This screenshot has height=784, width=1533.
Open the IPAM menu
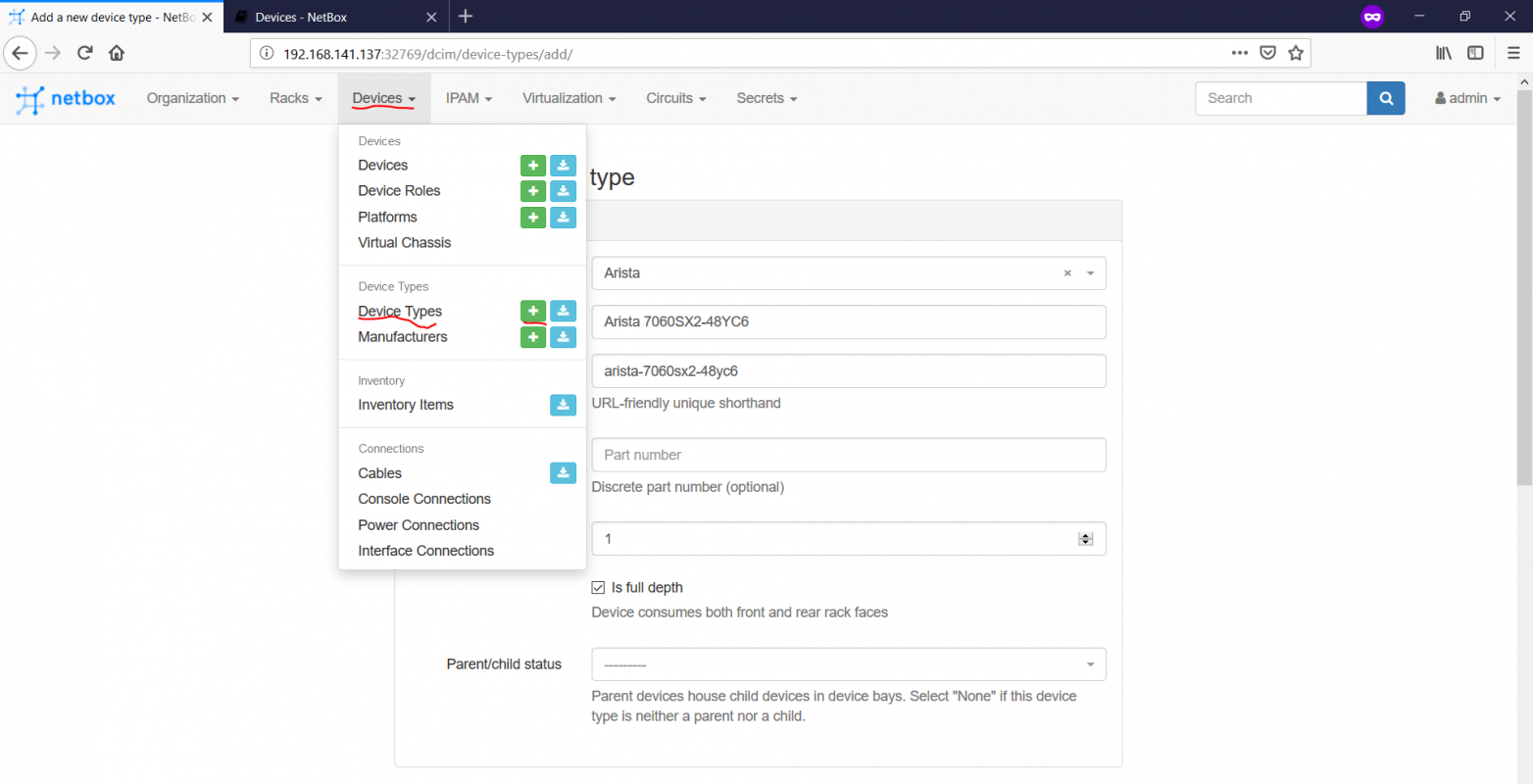tap(469, 98)
